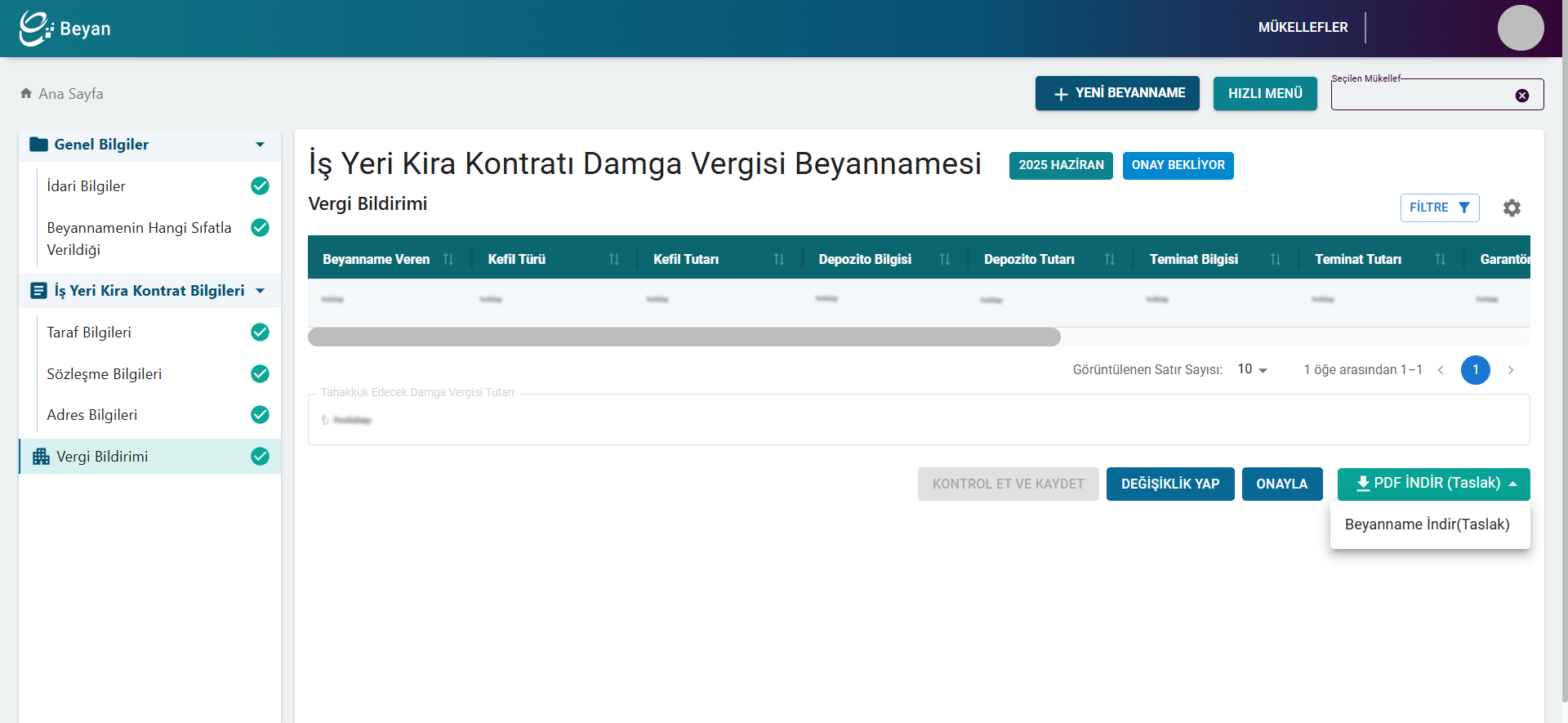This screenshot has height=723, width=1568.
Task: Open the user avatar circle
Action: 1521,28
